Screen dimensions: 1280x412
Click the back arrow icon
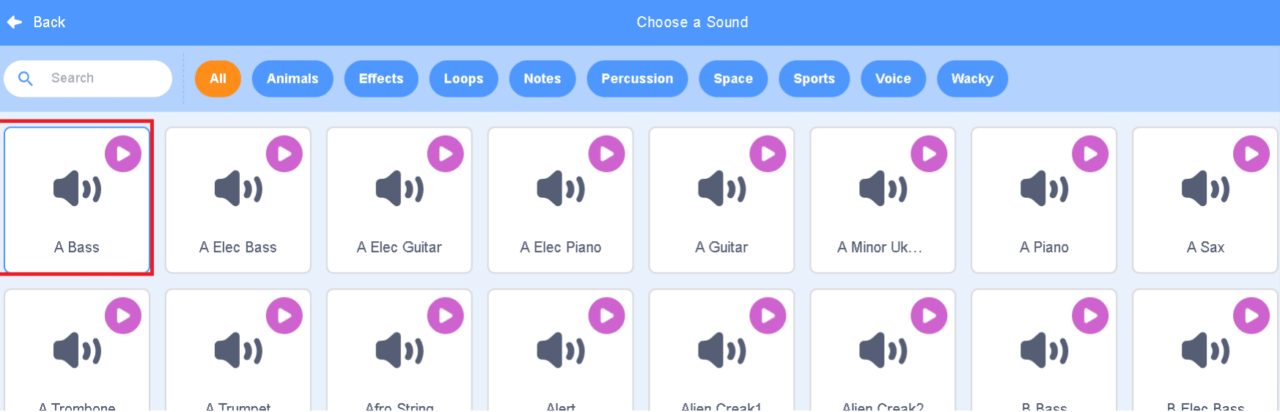(15, 22)
